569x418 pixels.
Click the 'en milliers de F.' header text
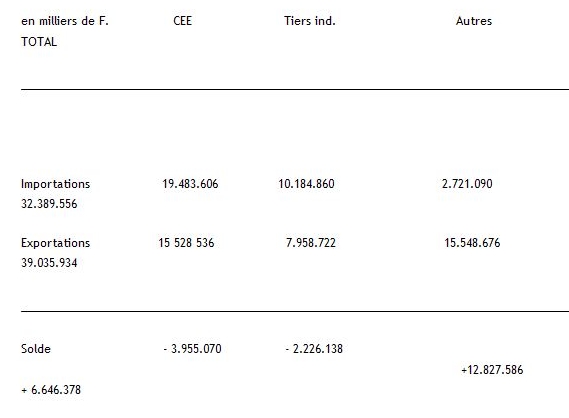pyautogui.click(x=65, y=21)
